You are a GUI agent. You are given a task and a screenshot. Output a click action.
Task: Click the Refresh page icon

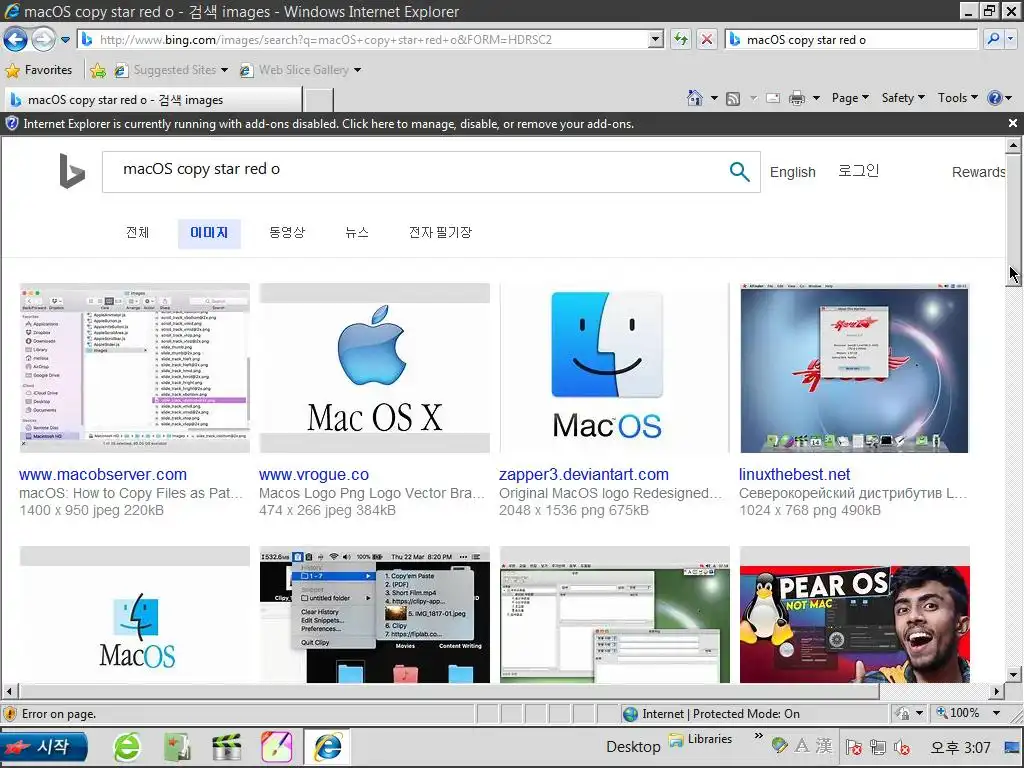681,40
